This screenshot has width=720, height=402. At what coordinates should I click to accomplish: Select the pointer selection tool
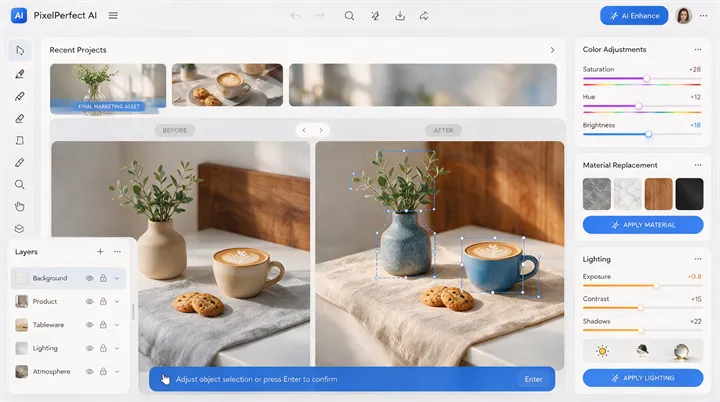point(20,50)
